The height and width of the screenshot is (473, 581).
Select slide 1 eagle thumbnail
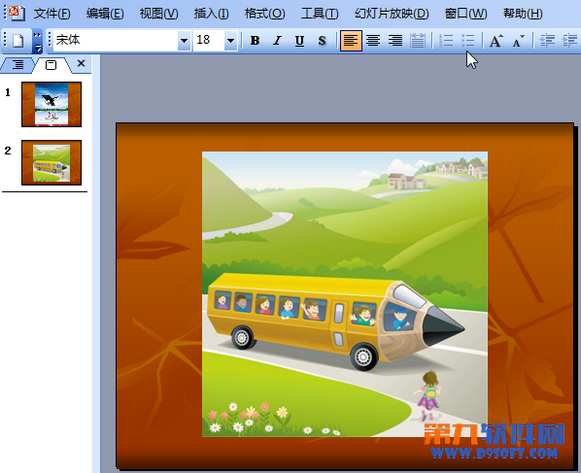click(52, 104)
